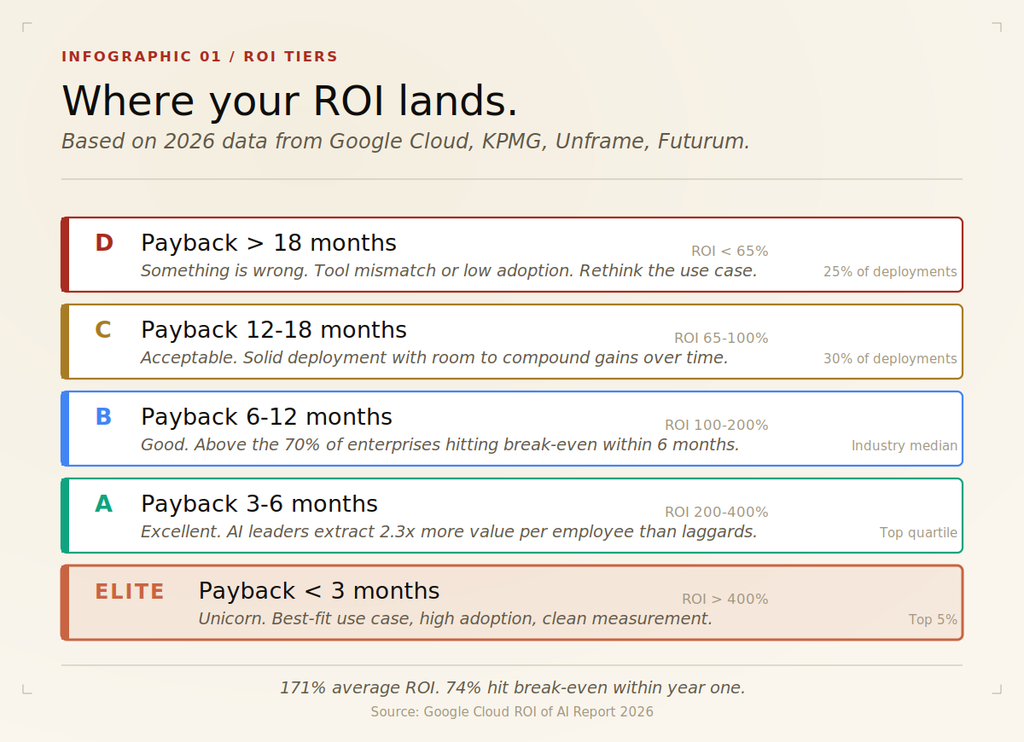Click '30% of deployments' label

(889, 359)
